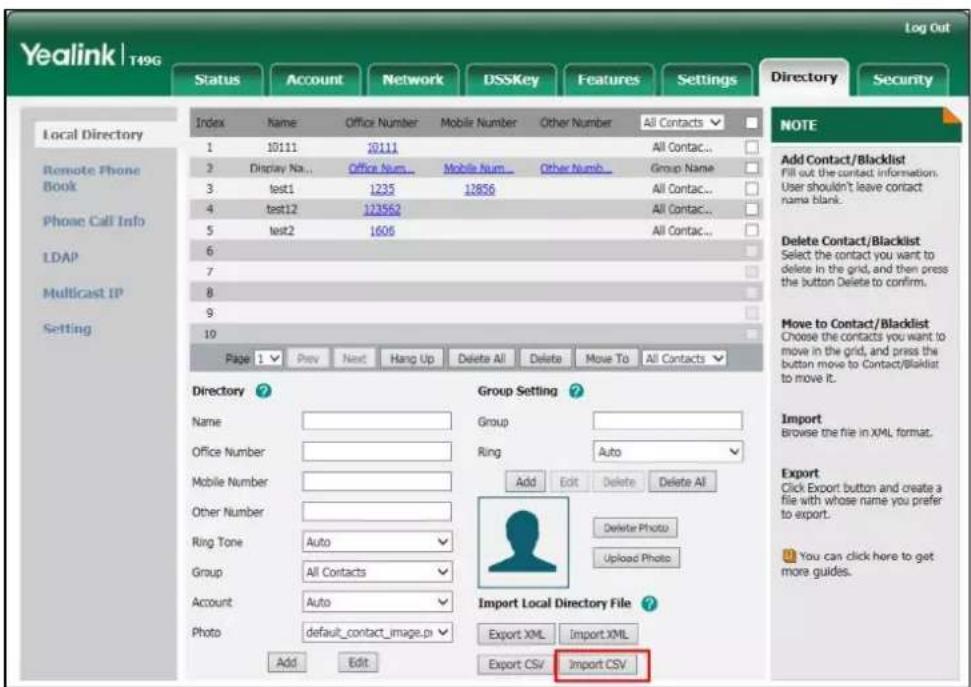Image resolution: width=971 pixels, height=687 pixels.
Task: Click the Yealink logo
Action: point(91,55)
